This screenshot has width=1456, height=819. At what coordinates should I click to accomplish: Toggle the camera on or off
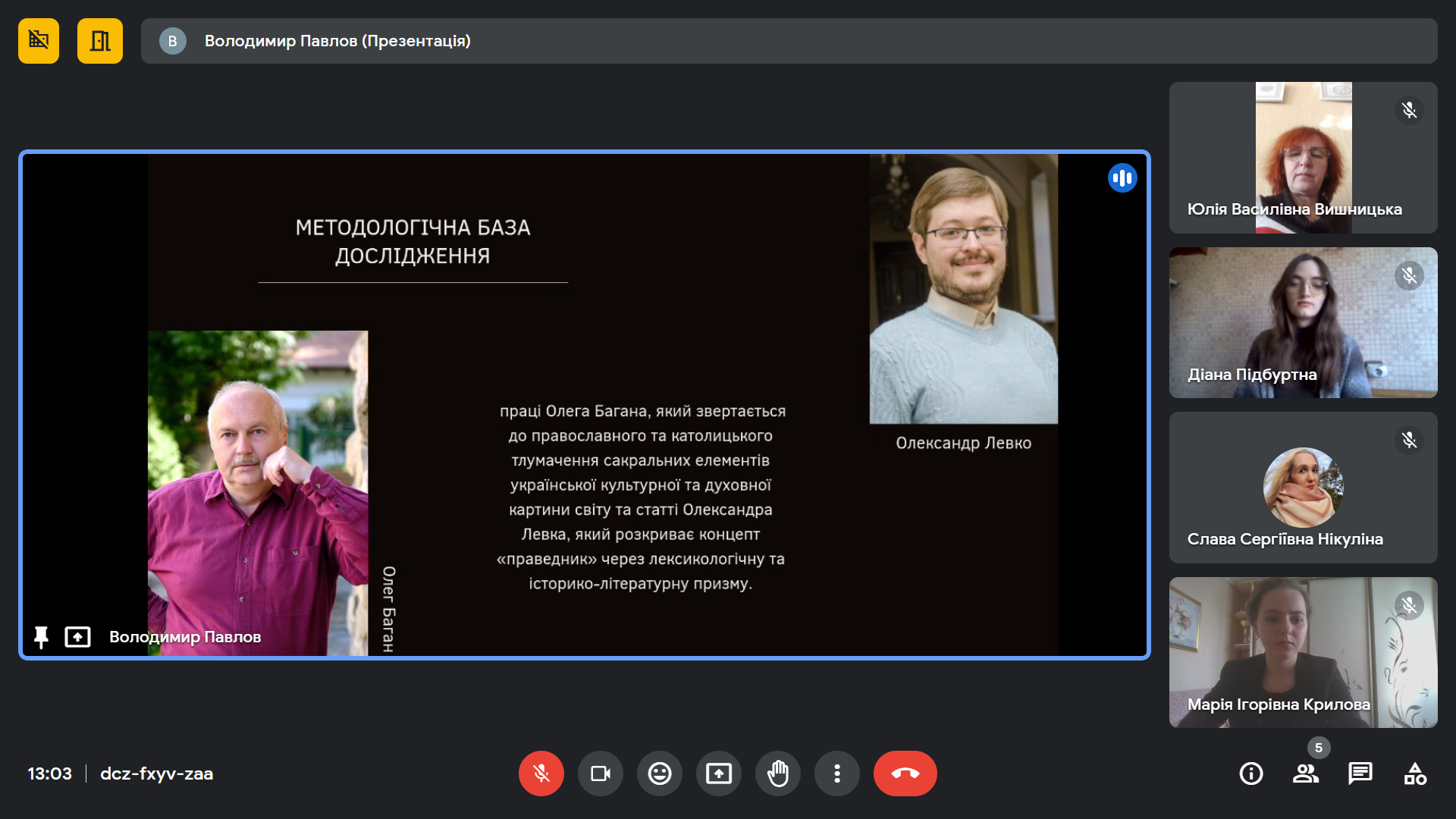click(600, 773)
